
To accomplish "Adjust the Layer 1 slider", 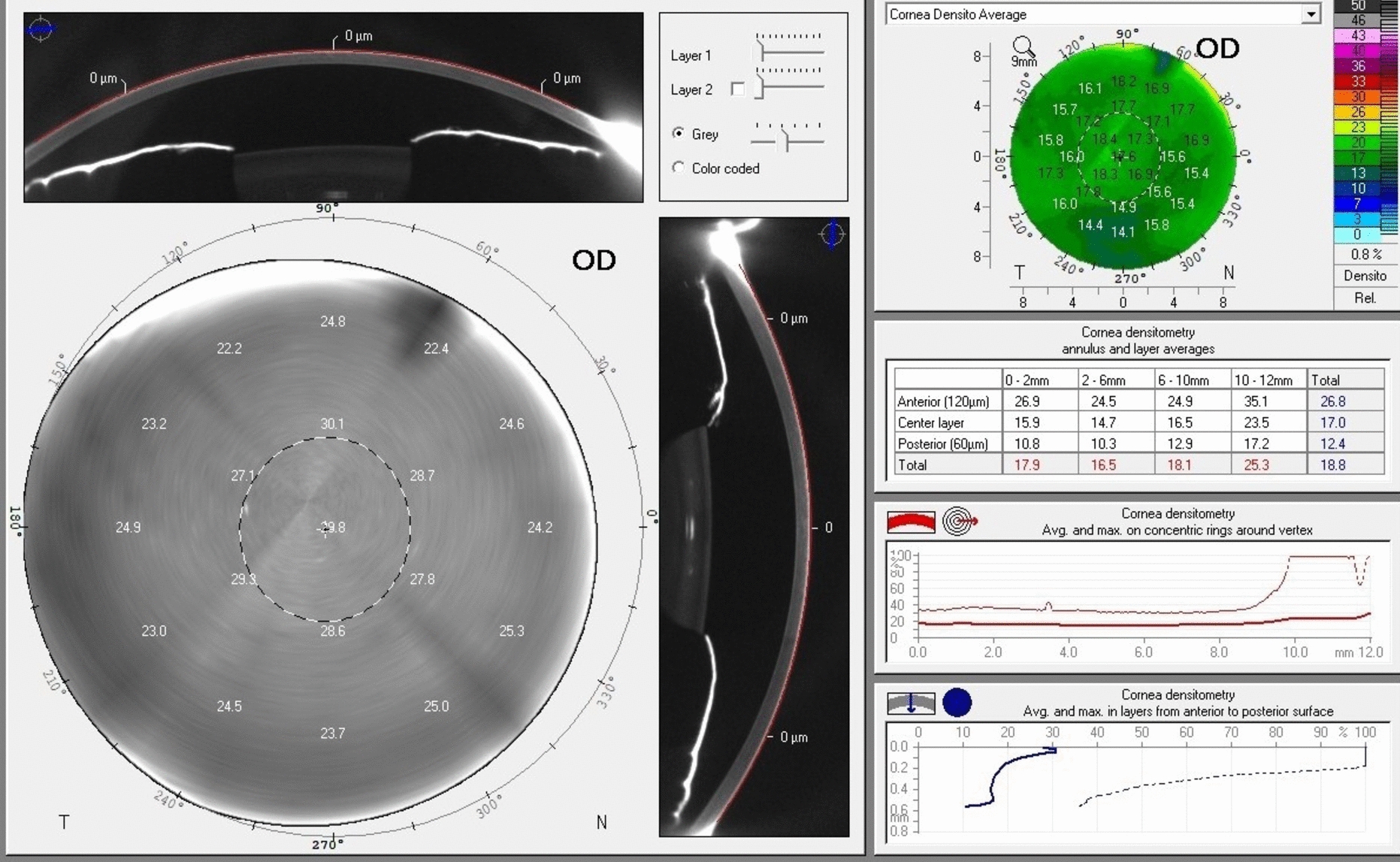I will click(x=788, y=47).
